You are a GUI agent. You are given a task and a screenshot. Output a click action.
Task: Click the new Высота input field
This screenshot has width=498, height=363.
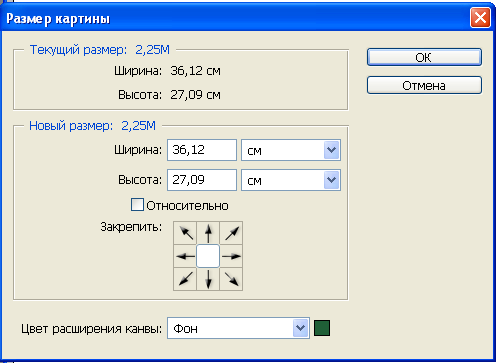[202, 180]
